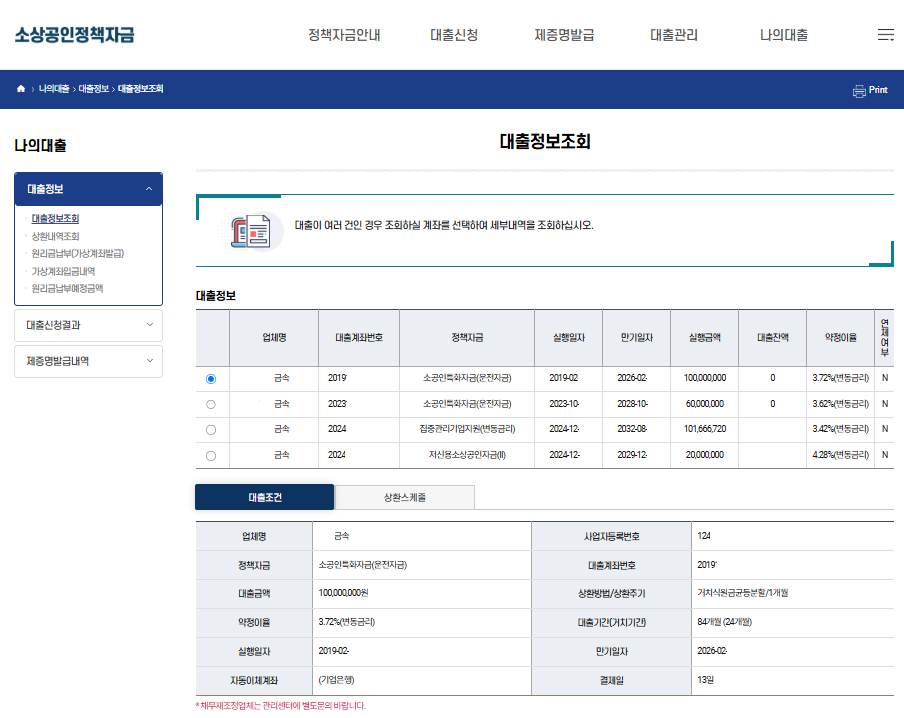This screenshot has width=904, height=718.
Task: Open the hamburger menu
Action: [x=886, y=34]
